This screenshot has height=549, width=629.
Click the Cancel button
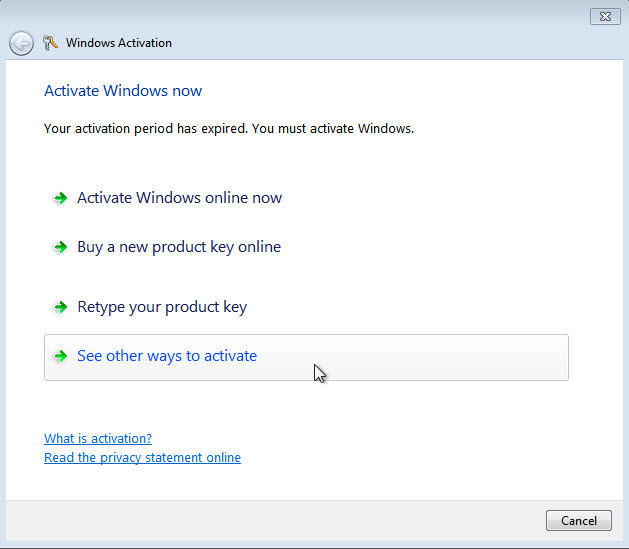[x=578, y=521]
